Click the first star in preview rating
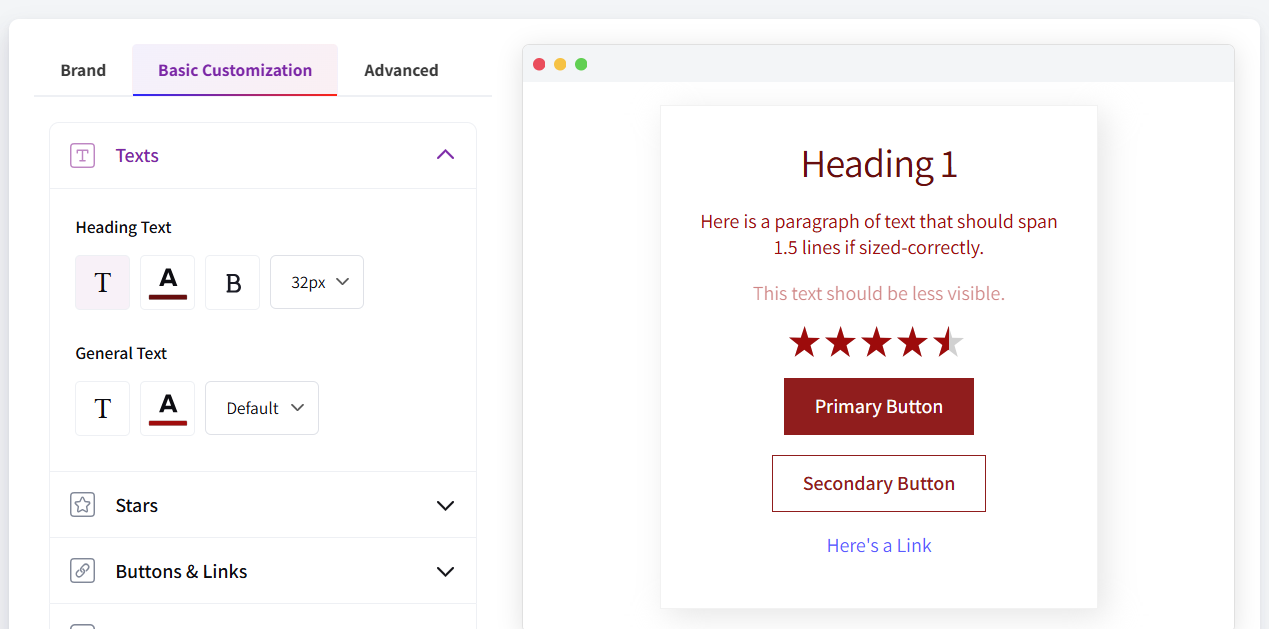Viewport: 1269px width, 629px height. coord(804,342)
